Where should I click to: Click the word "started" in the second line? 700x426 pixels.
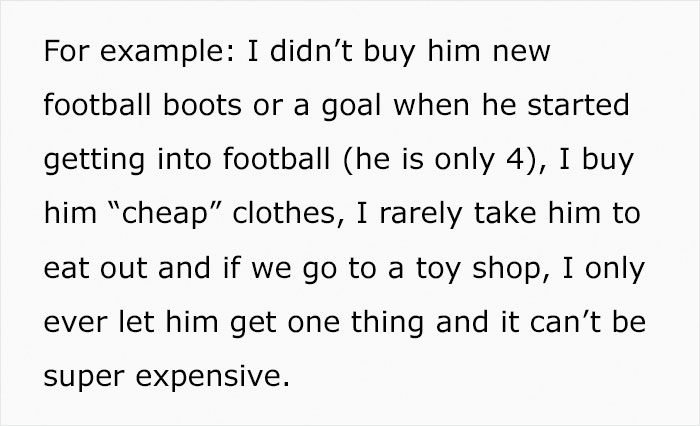pos(603,107)
